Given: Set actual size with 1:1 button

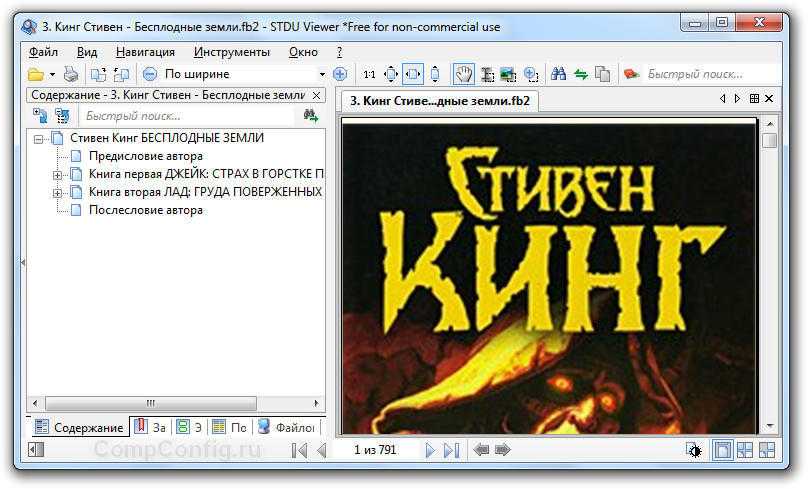Looking at the screenshot, I should click(x=369, y=75).
